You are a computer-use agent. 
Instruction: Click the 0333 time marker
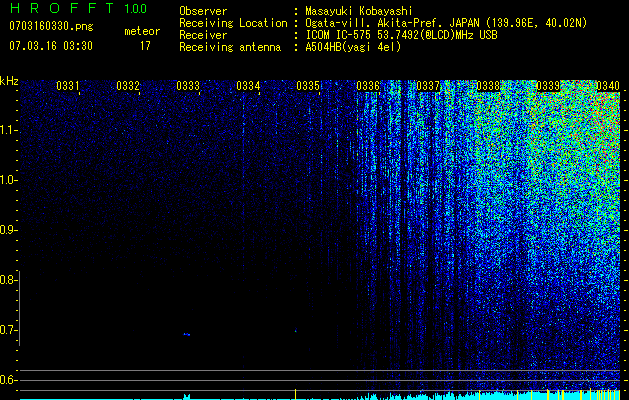188,86
